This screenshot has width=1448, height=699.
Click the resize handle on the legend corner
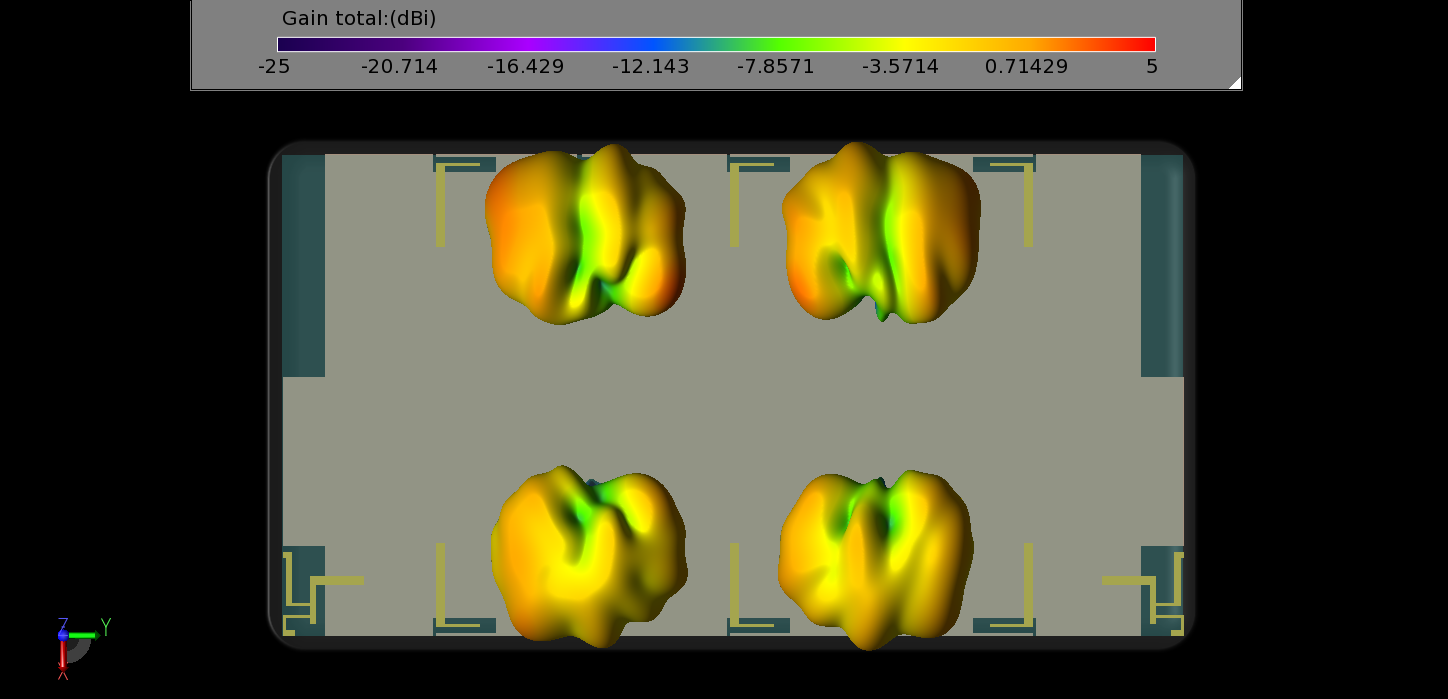(1235, 87)
